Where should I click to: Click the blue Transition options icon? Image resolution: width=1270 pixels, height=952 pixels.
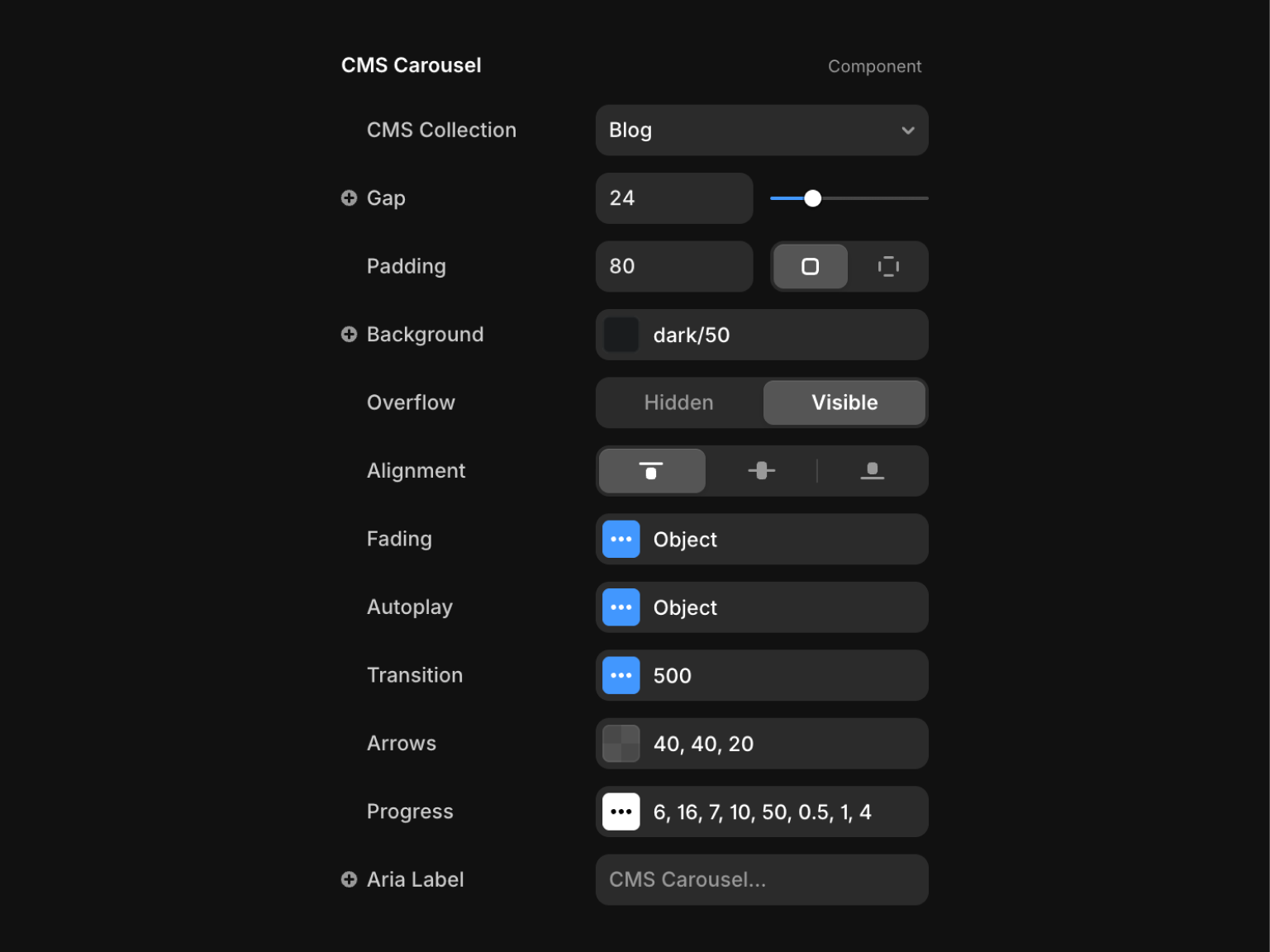[621, 676]
